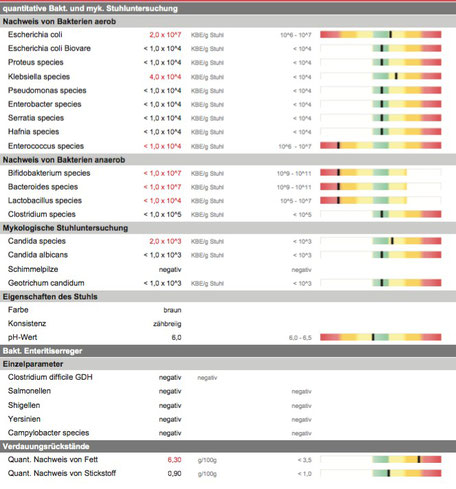Viewport: 456px width, 489px height.
Task: Click the Lactobacillus reference range '10^5 - 10^7'
Action: [x=296, y=201]
